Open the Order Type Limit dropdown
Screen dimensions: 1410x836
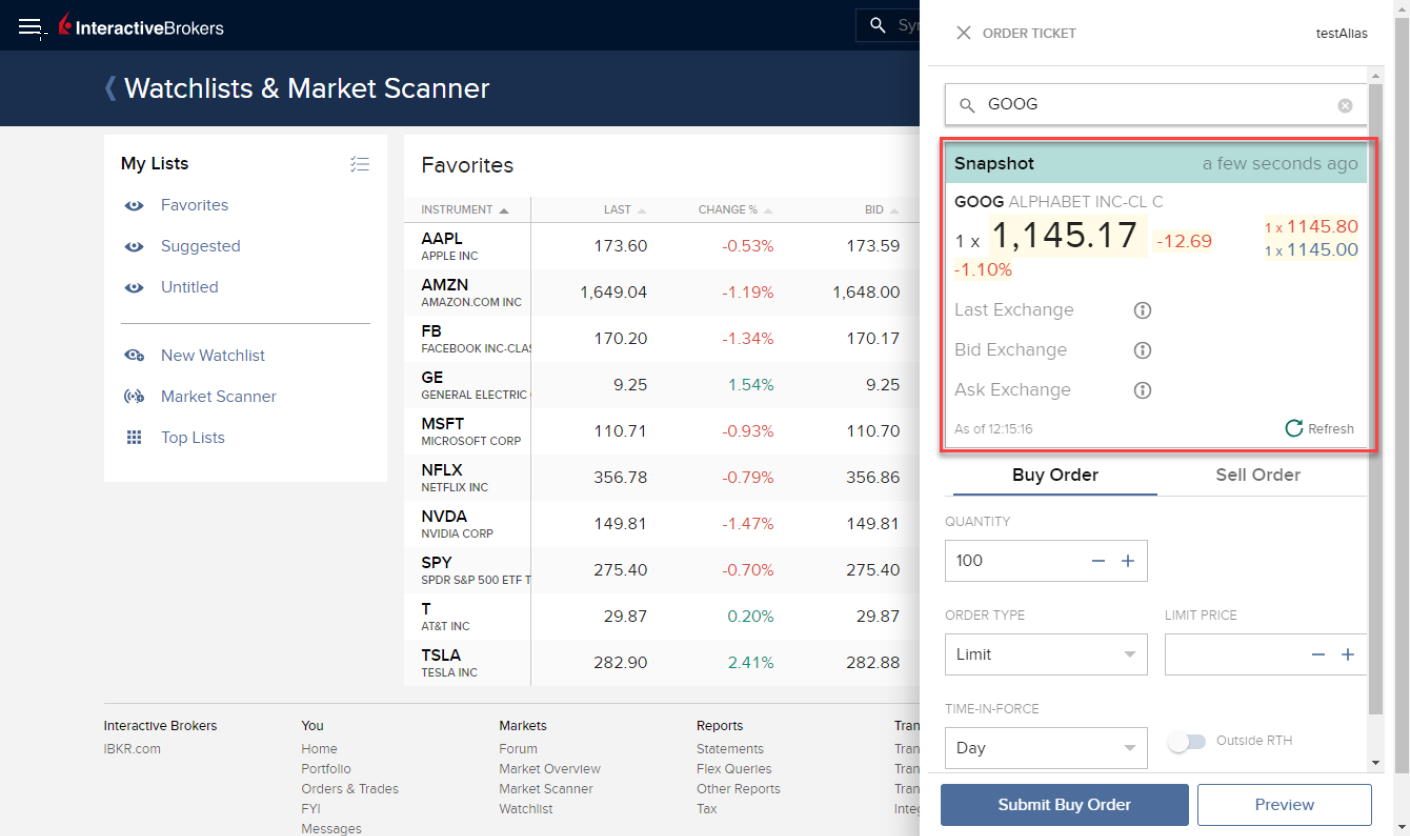[1046, 655]
